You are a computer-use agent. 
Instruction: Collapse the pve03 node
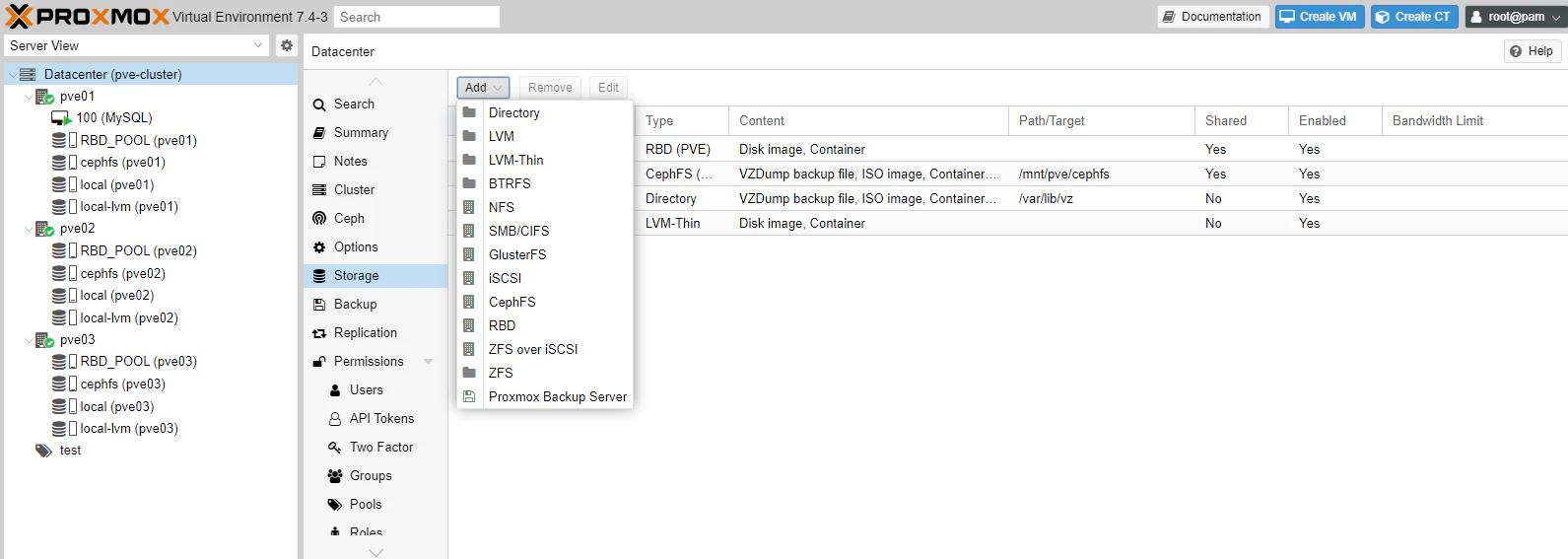pos(29,340)
